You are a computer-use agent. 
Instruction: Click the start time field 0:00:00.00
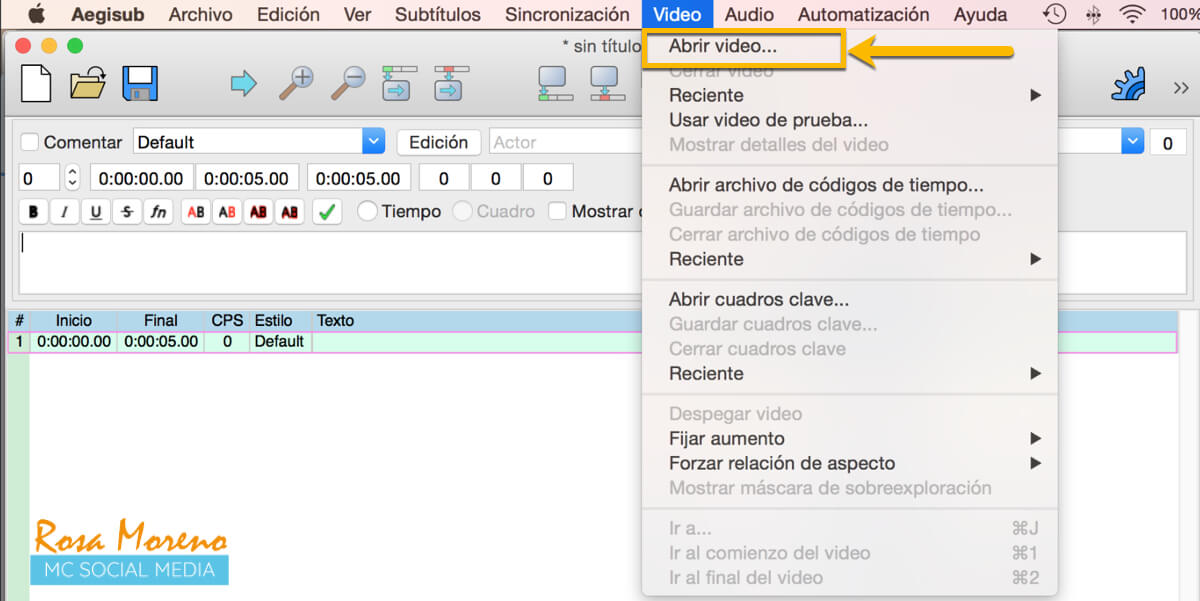[142, 178]
